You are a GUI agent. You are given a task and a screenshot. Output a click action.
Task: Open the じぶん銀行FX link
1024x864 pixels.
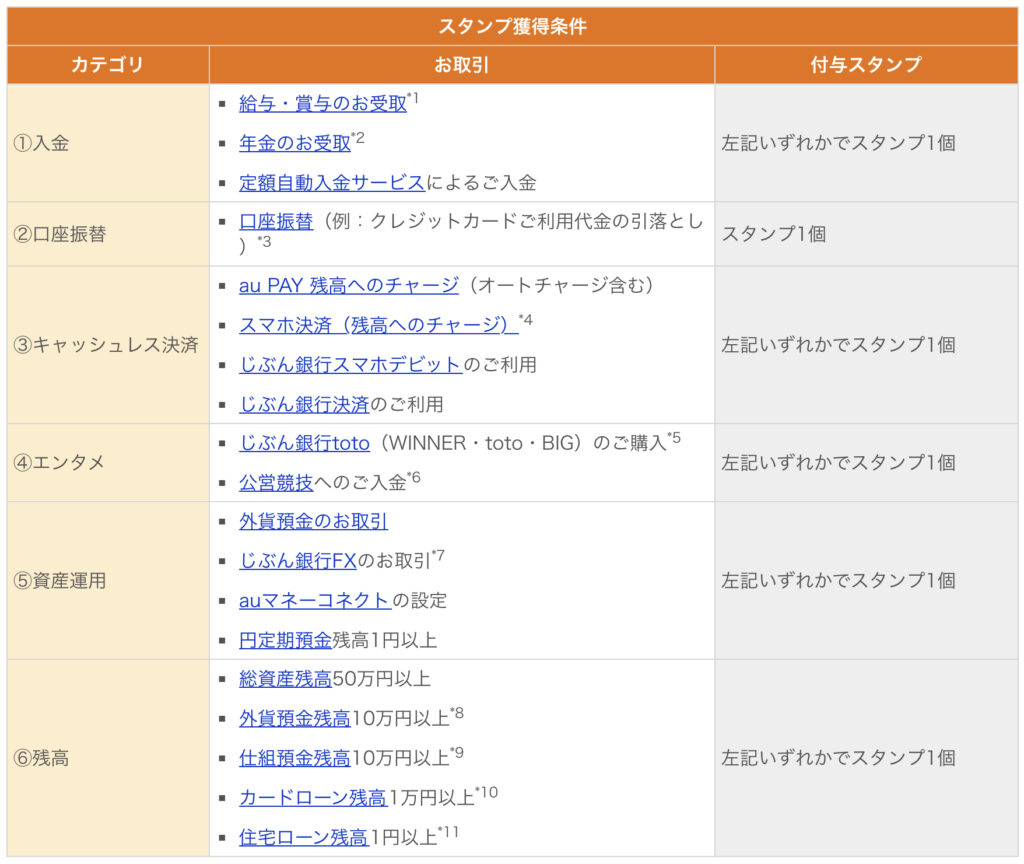point(298,561)
